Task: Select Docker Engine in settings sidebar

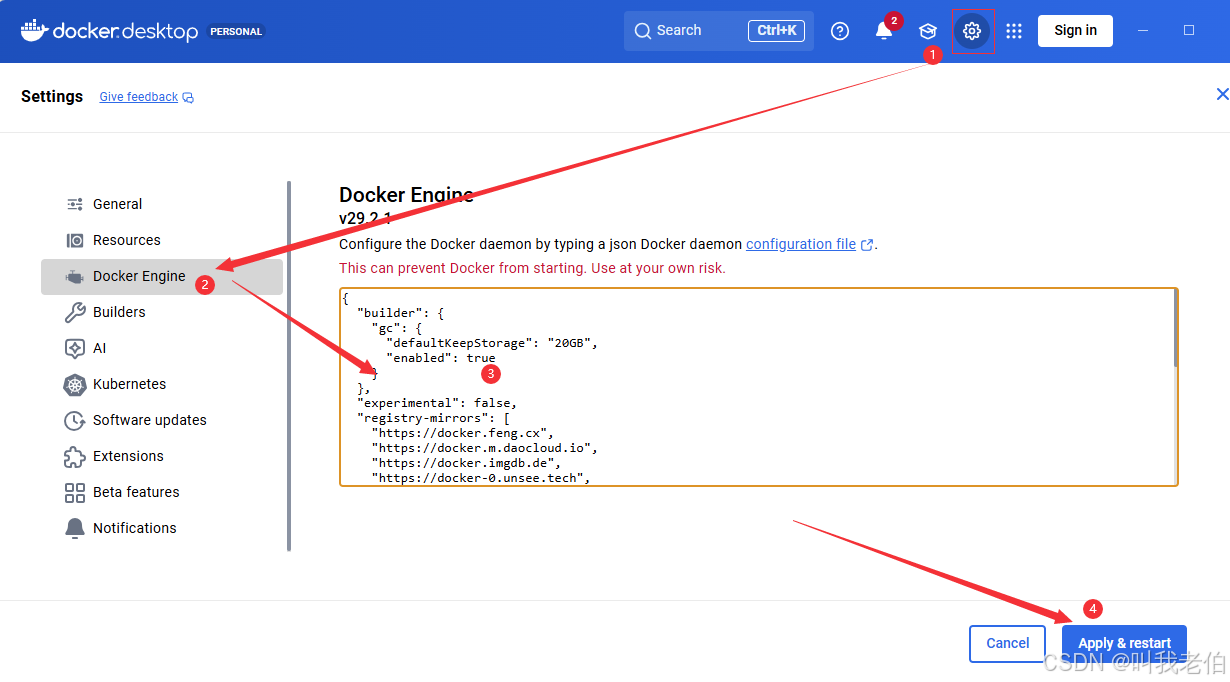Action: 162,276
